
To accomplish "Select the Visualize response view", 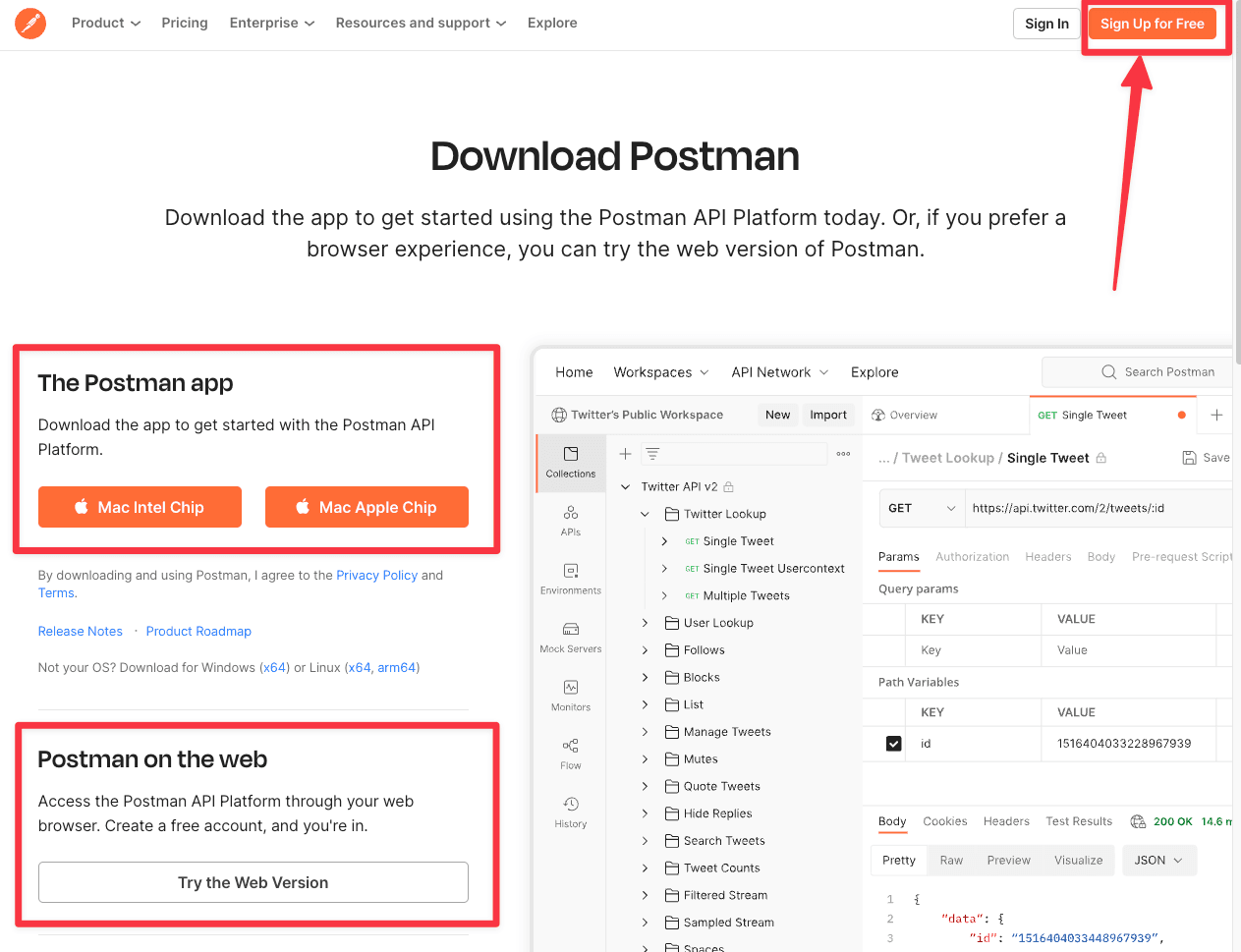I will pos(1079,861).
